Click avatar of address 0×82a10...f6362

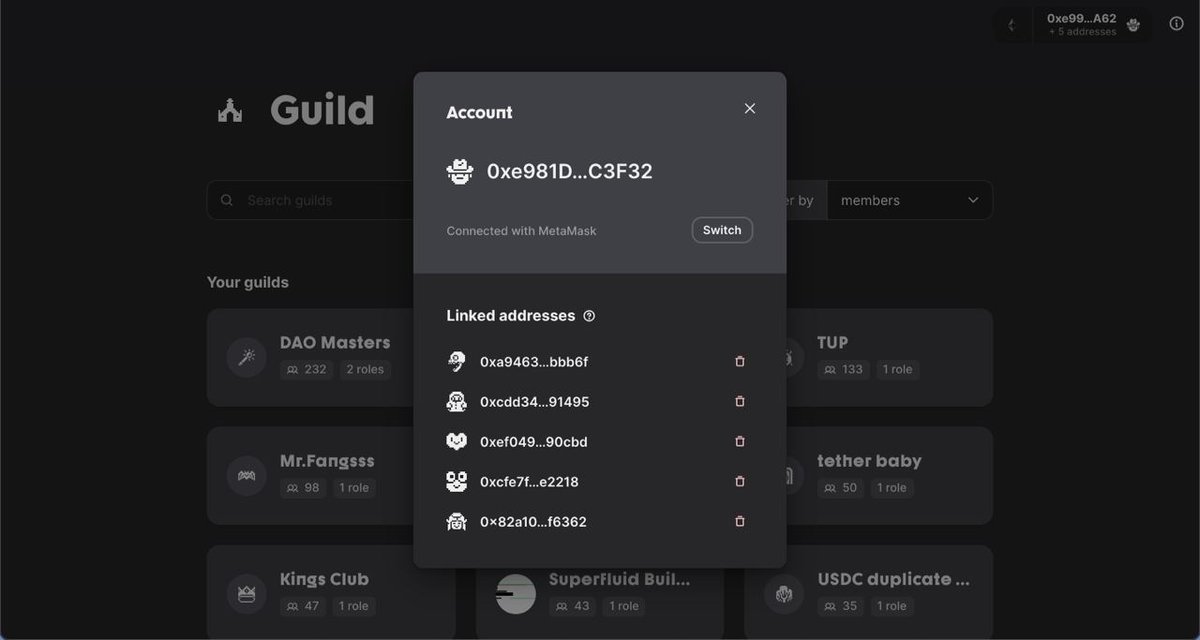pos(457,522)
